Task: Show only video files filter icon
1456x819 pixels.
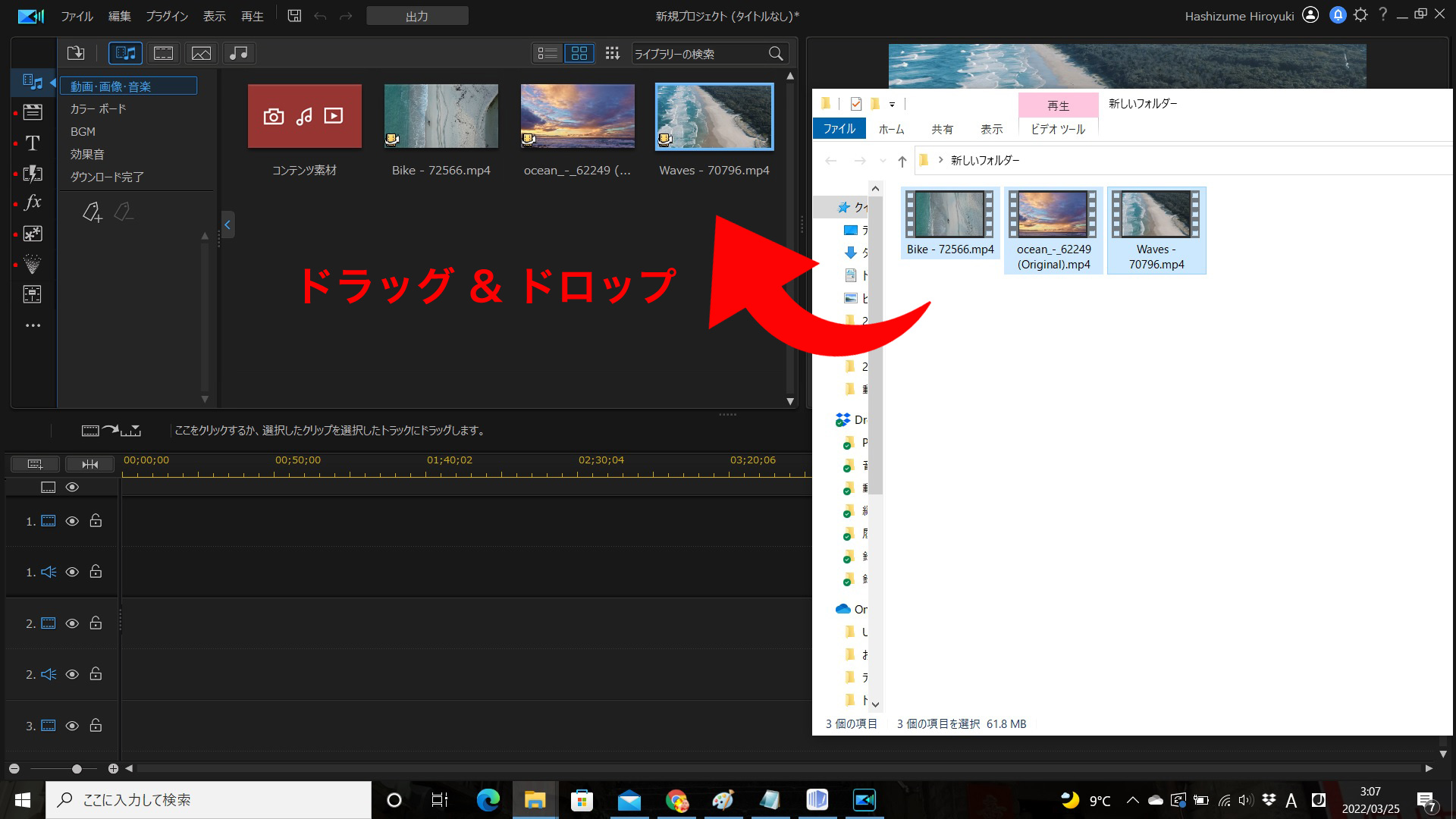Action: coord(163,53)
